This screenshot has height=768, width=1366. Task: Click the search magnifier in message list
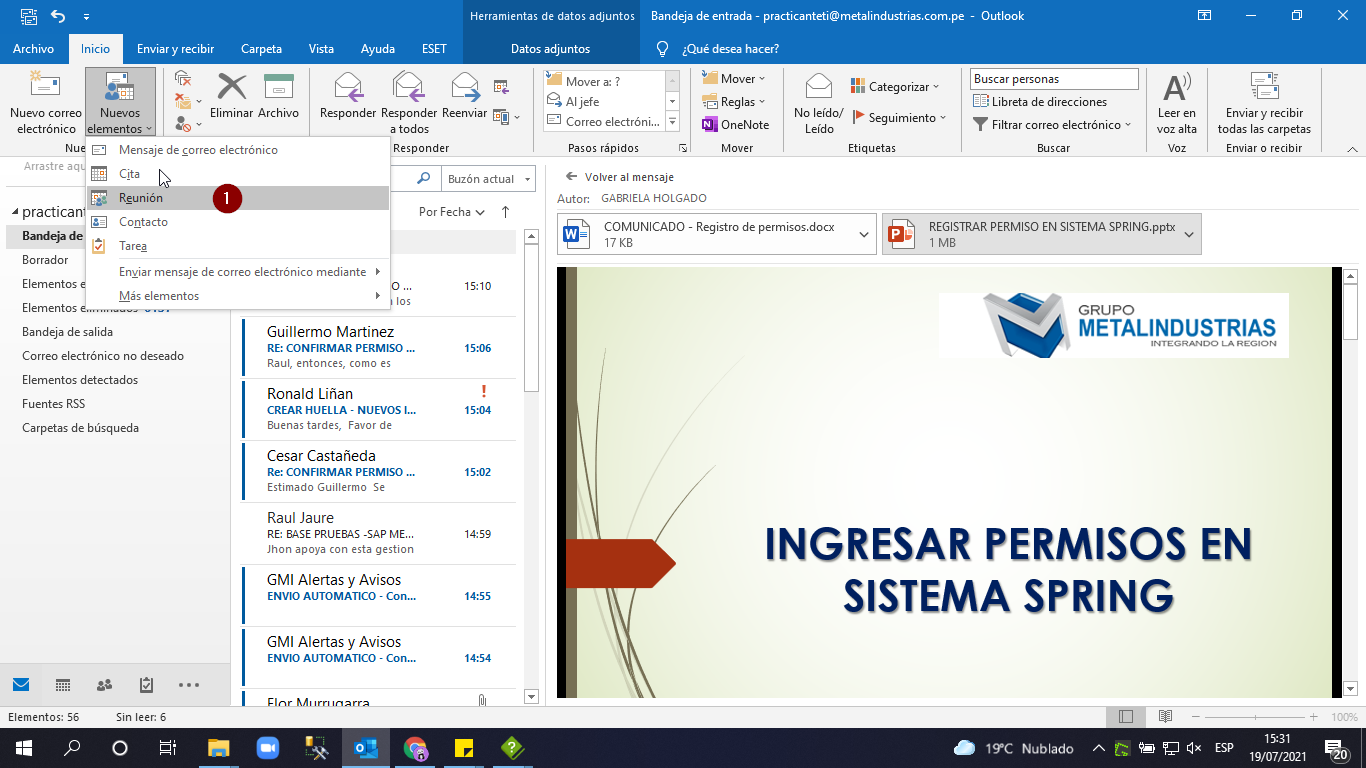point(424,178)
